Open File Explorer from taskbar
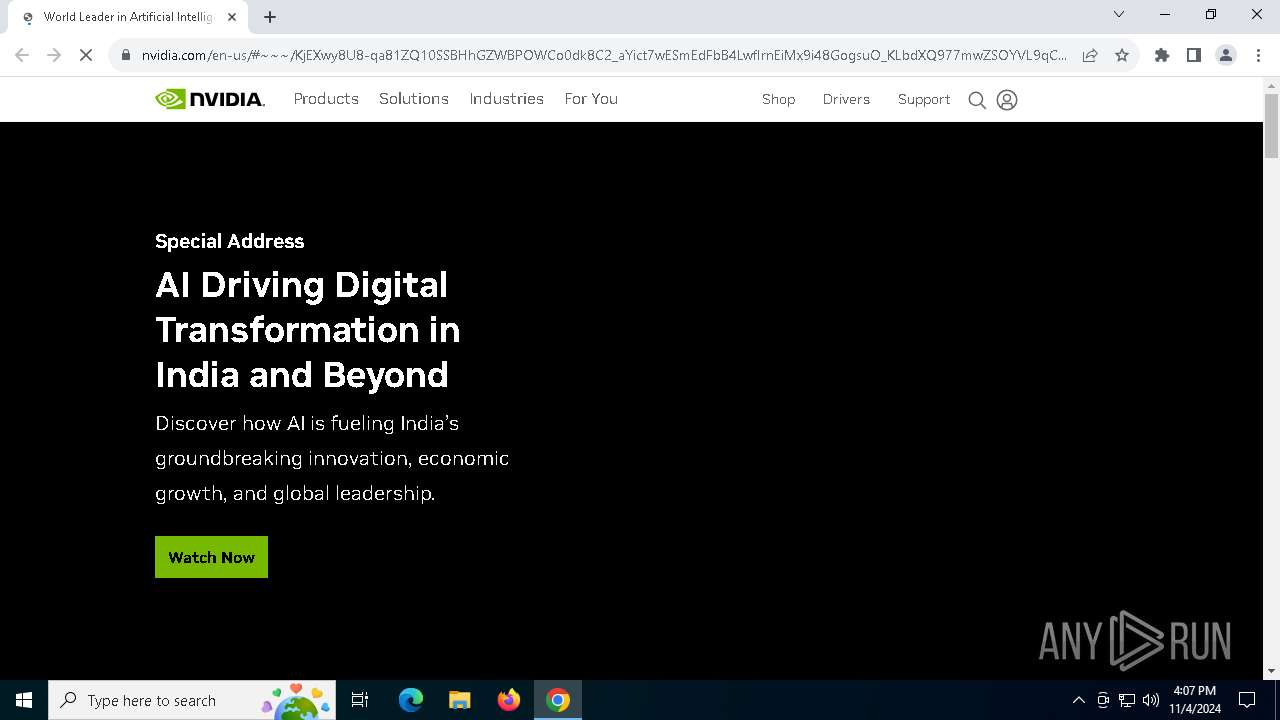 coord(460,700)
